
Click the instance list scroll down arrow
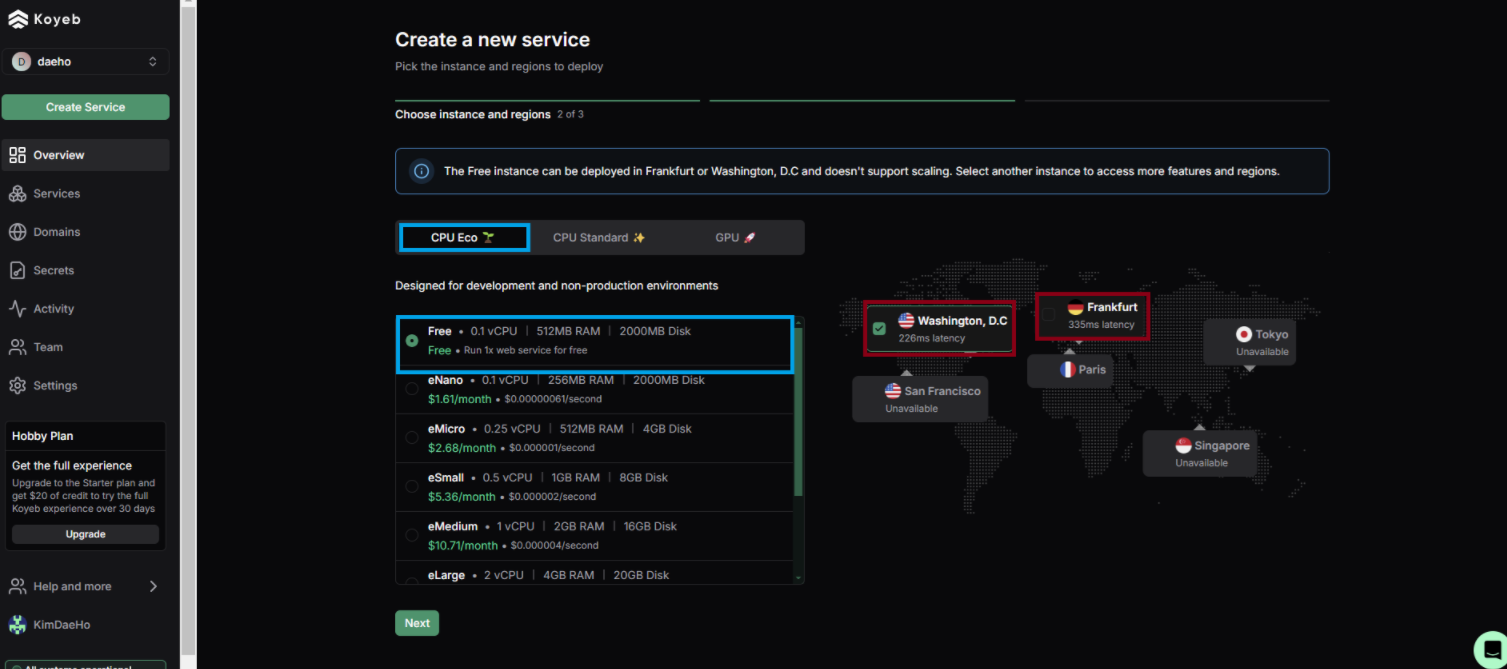coord(798,578)
